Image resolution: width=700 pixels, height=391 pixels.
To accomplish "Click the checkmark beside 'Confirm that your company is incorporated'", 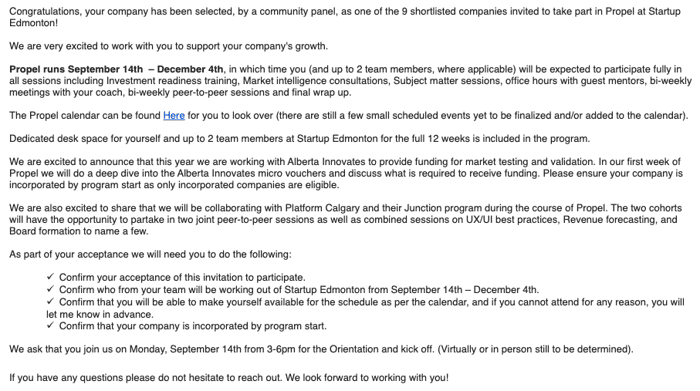I will (x=50, y=325).
